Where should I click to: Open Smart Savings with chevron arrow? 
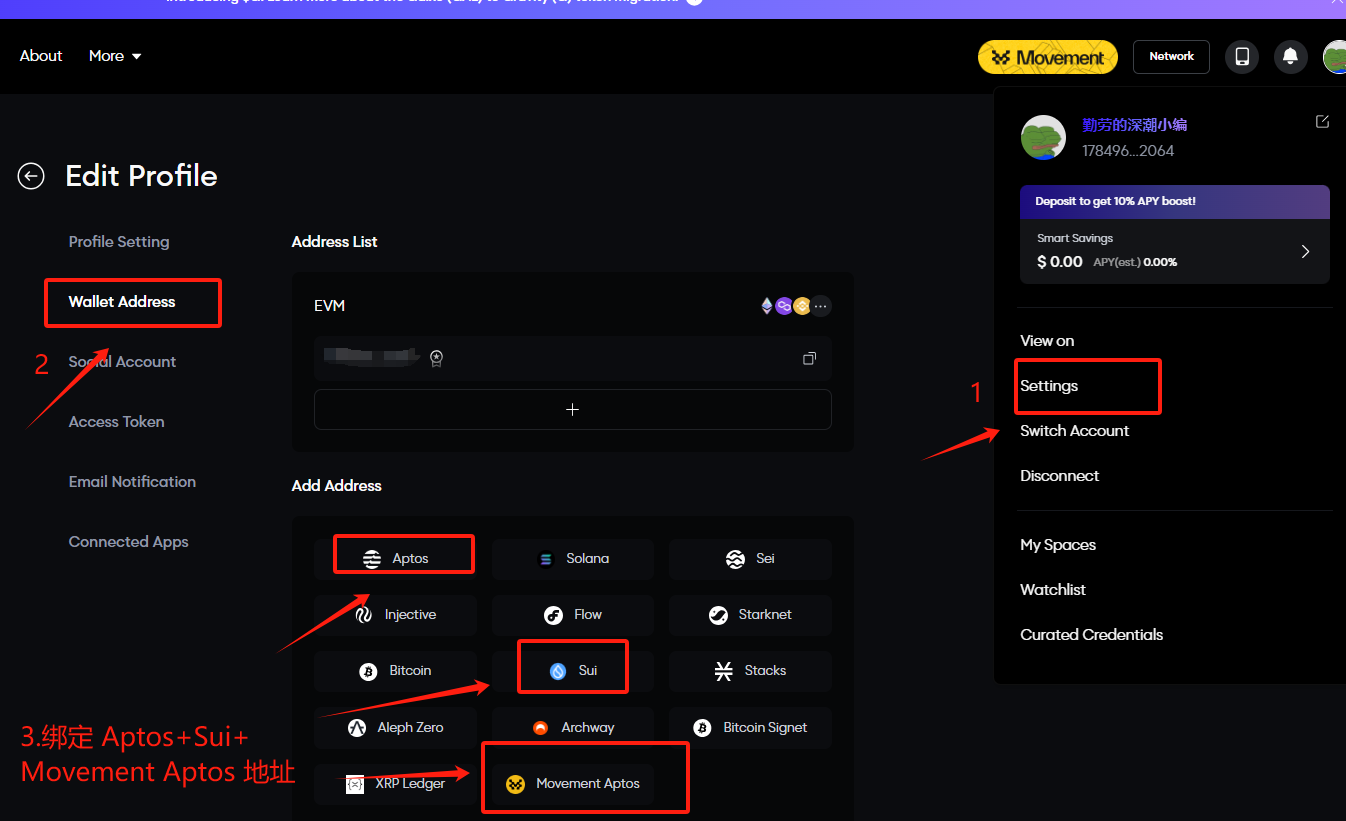pyautogui.click(x=1305, y=251)
